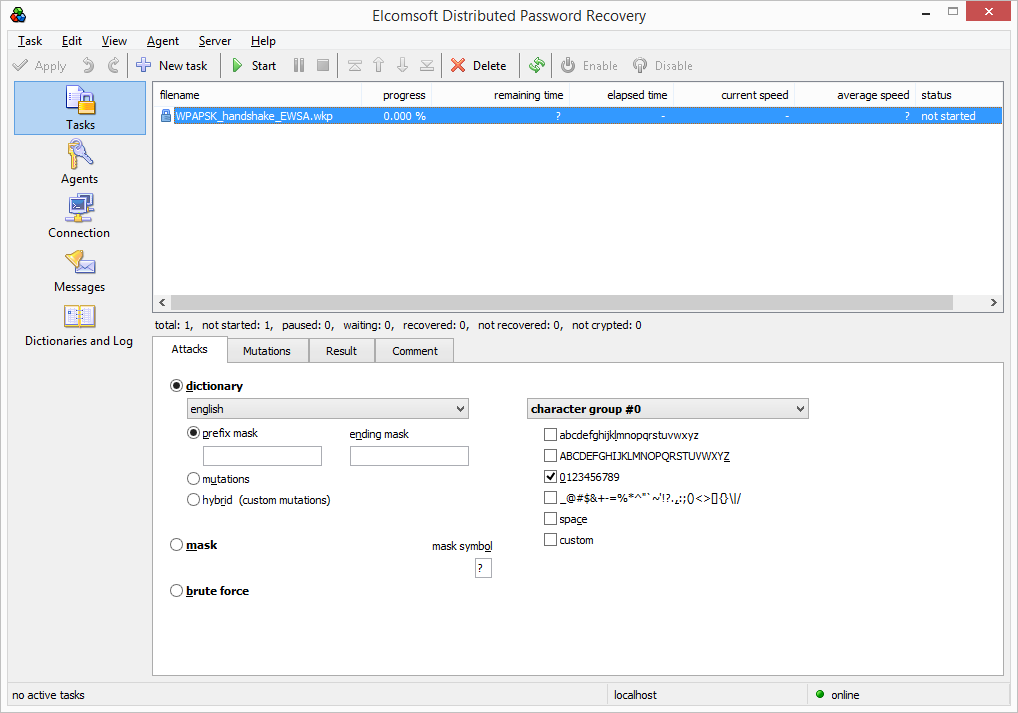Open the character group #0 dropdown
The image size is (1018, 713).
point(668,408)
